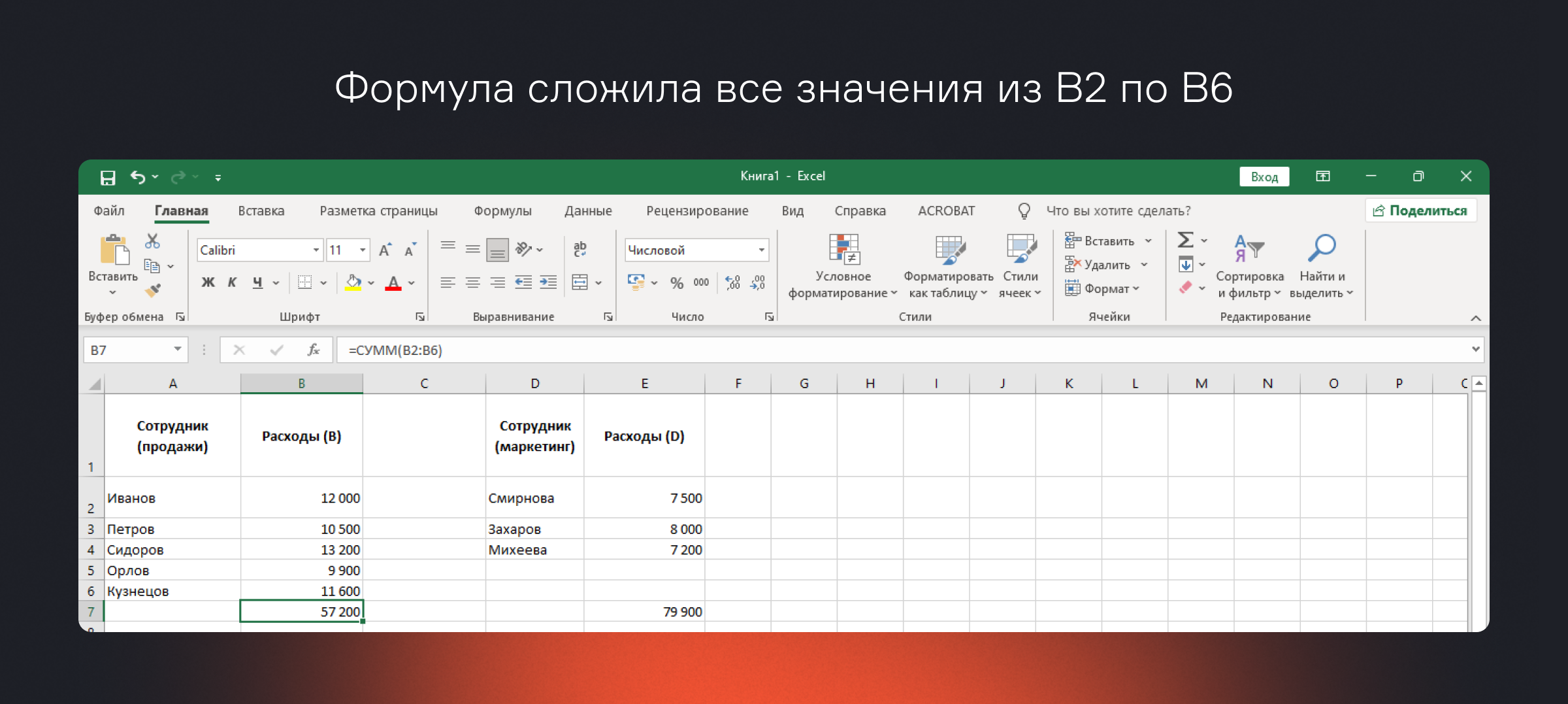Click the percent style icon
Screen dimensions: 1568x704
click(x=676, y=283)
